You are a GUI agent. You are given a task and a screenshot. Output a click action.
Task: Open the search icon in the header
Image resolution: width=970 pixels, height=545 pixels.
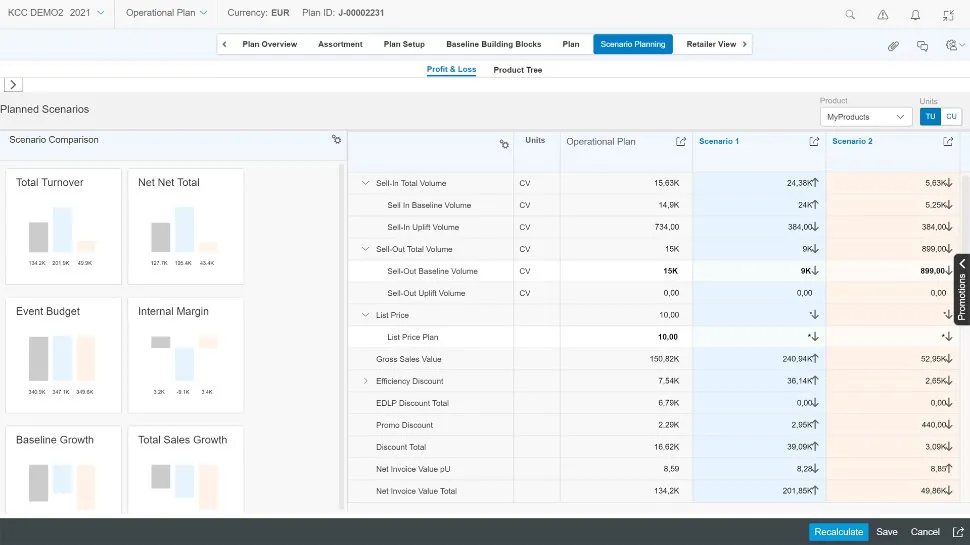[x=850, y=15]
